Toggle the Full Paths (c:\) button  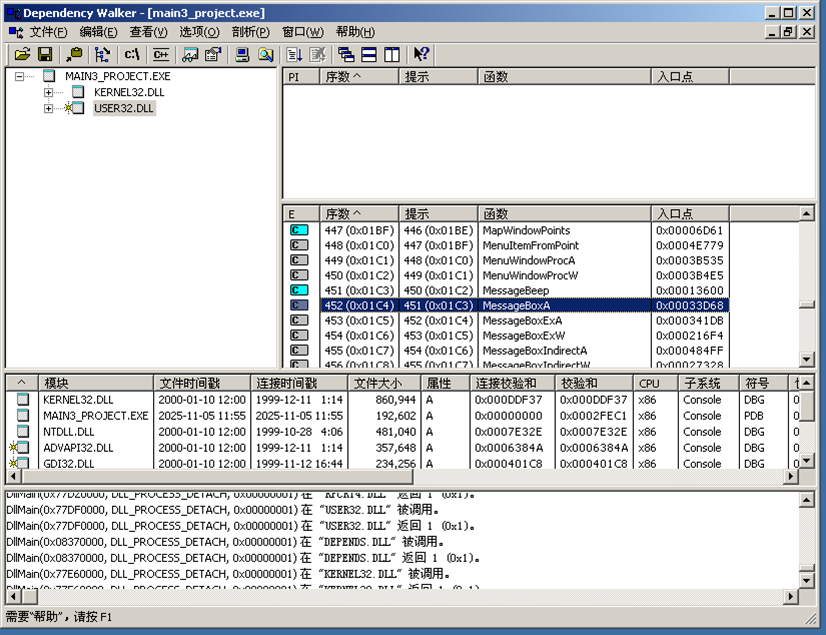coord(131,54)
